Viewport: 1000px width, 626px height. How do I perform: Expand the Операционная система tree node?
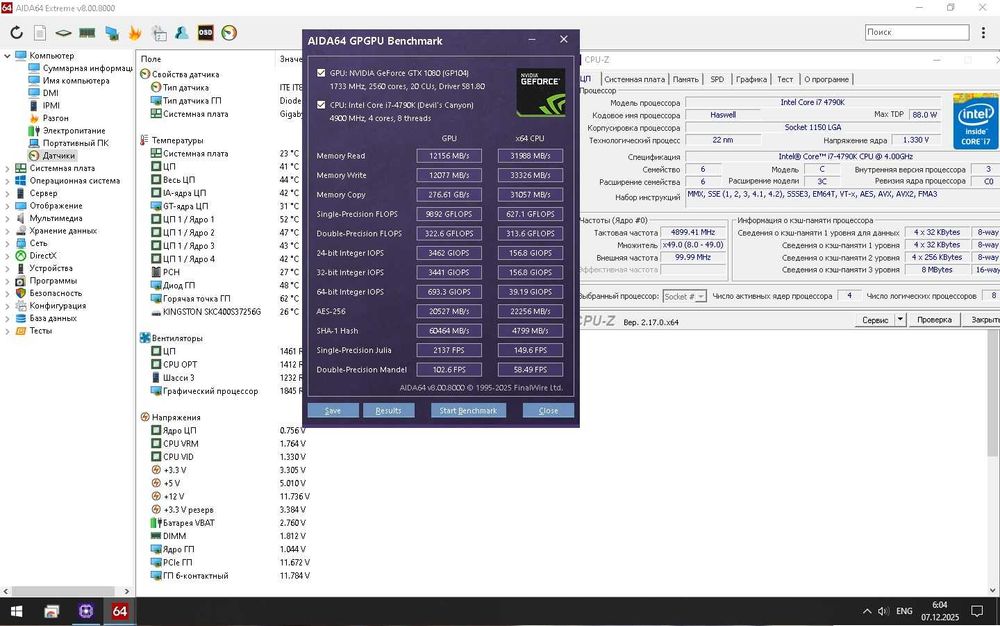pos(7,180)
